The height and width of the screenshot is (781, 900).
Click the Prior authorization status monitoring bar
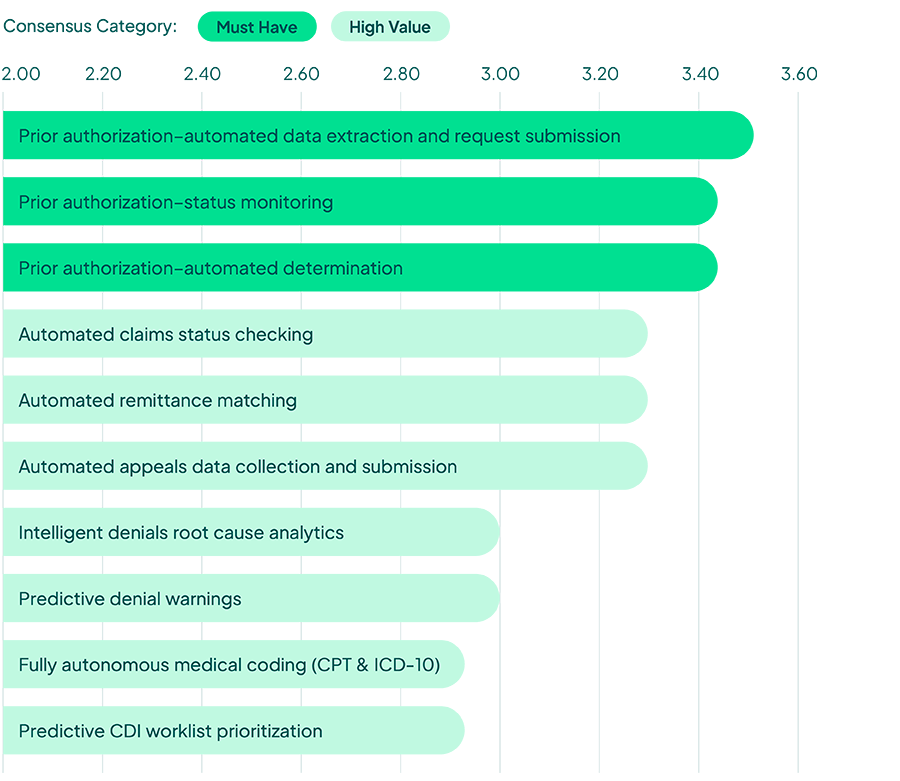click(x=360, y=202)
